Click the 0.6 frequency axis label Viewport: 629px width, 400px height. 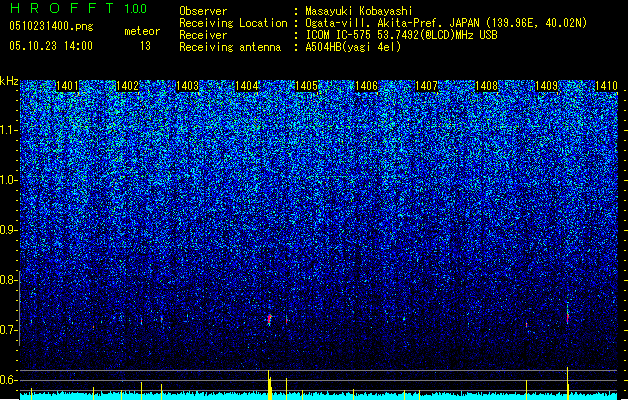pyautogui.click(x=8, y=380)
